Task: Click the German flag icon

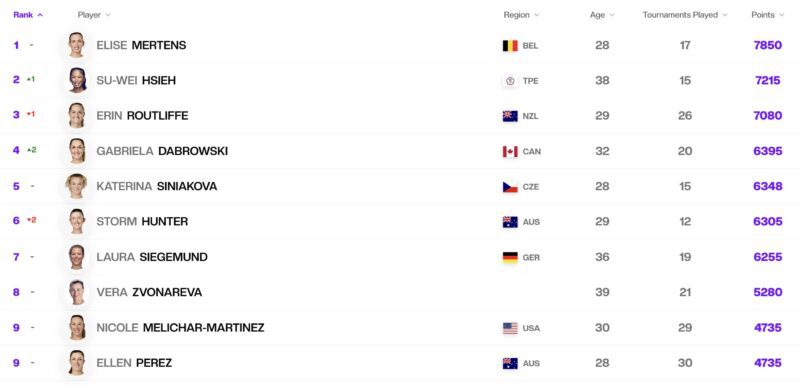Action: [510, 258]
